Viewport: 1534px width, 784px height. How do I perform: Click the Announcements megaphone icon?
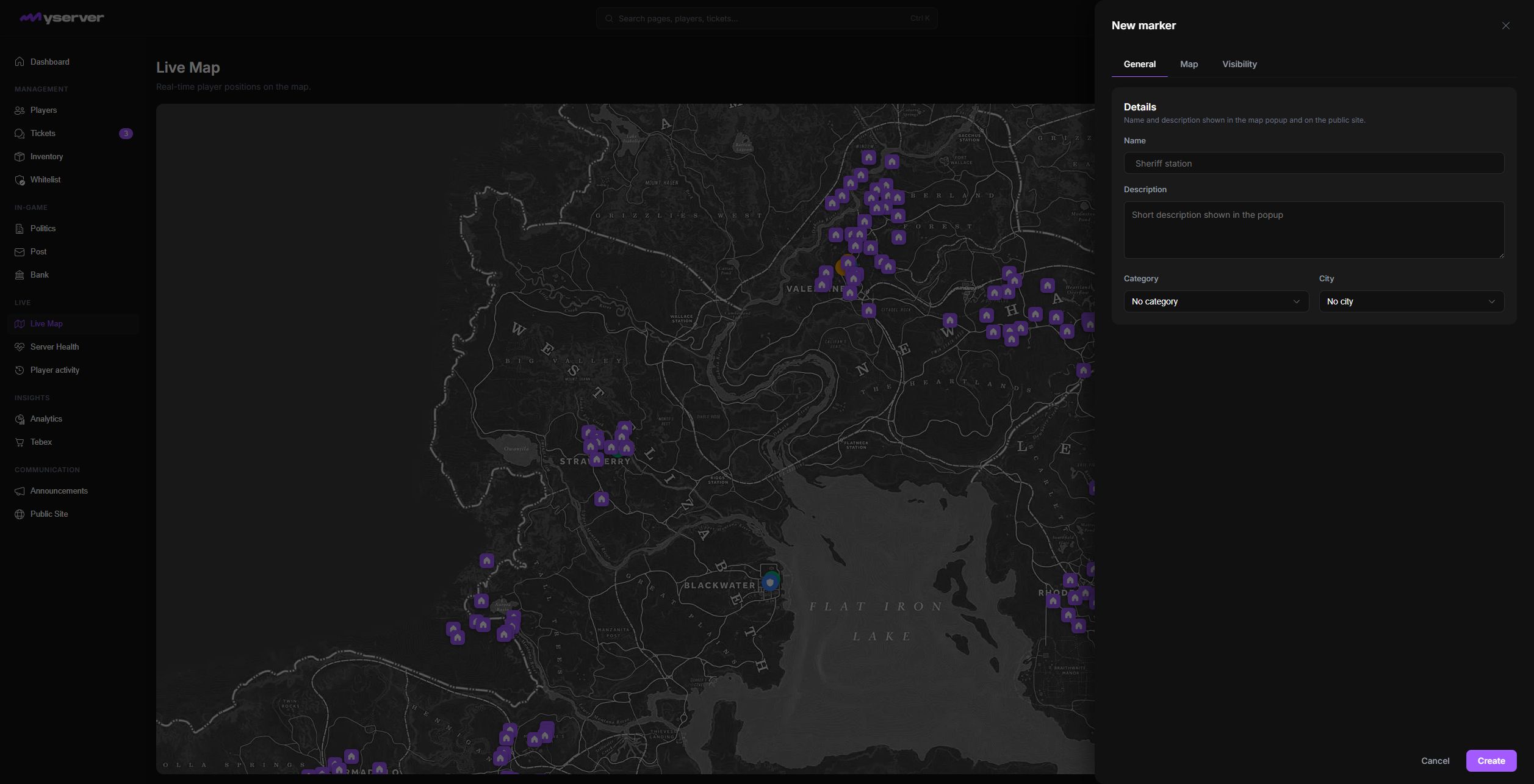click(20, 491)
